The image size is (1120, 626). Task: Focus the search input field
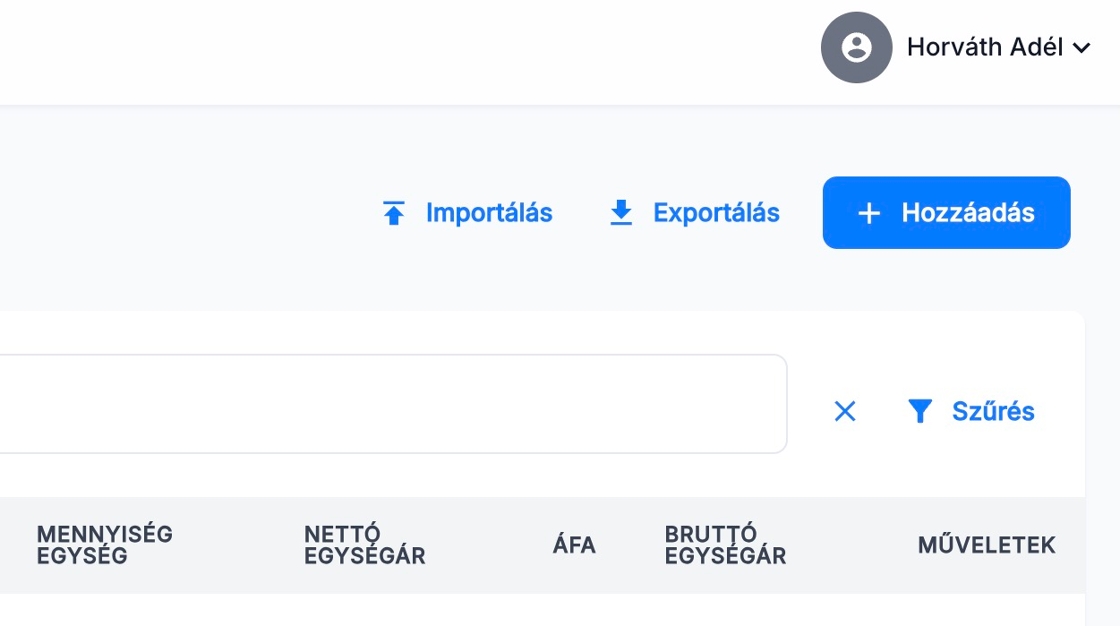tap(390, 404)
